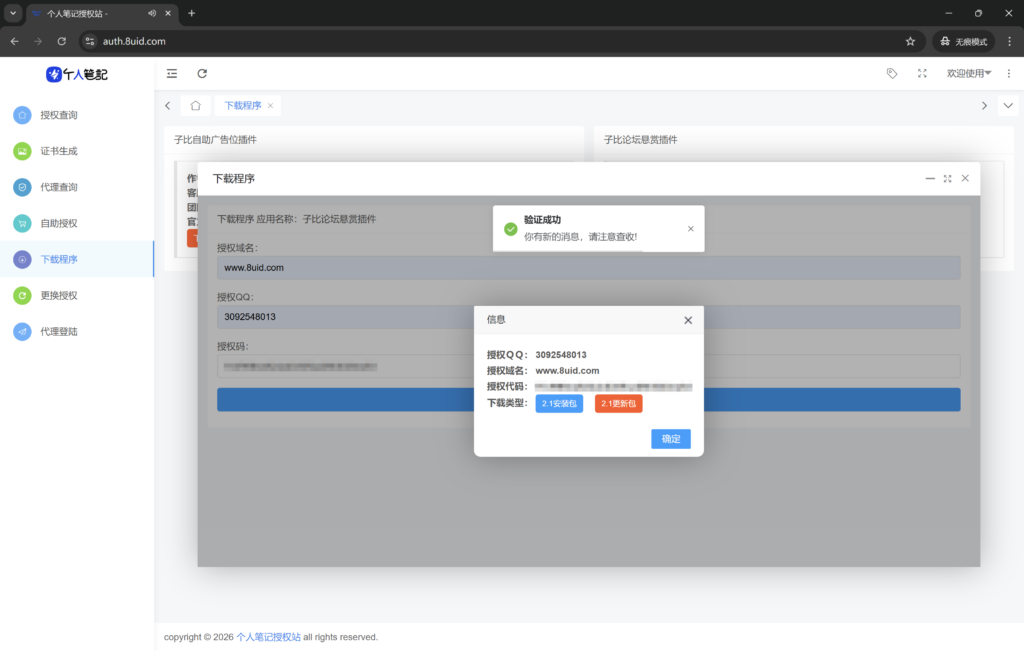Mute the tab via the speaker icon

coord(152,13)
